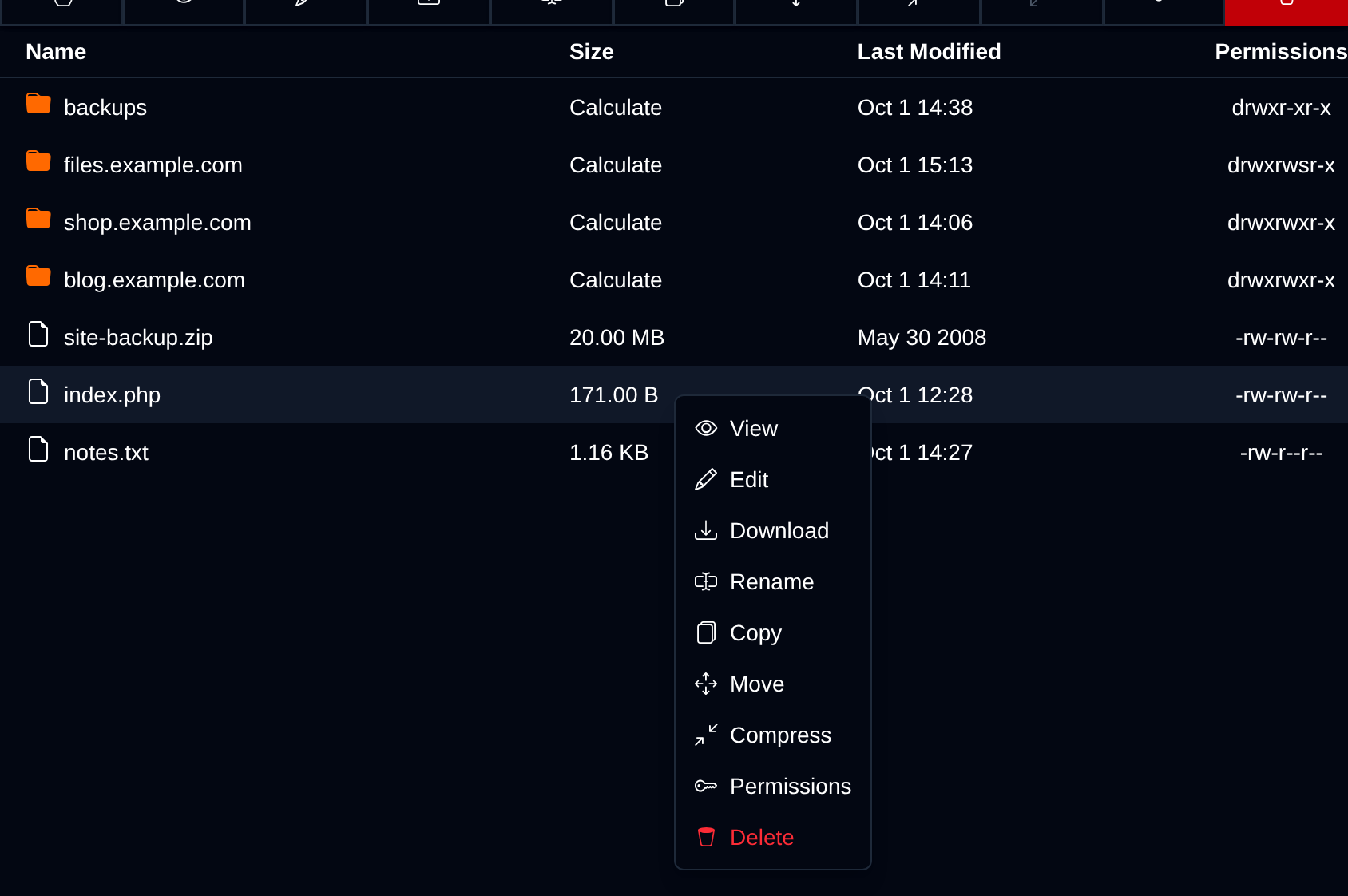Calculate the size of files.example.com
The image size is (1348, 896).
616,165
